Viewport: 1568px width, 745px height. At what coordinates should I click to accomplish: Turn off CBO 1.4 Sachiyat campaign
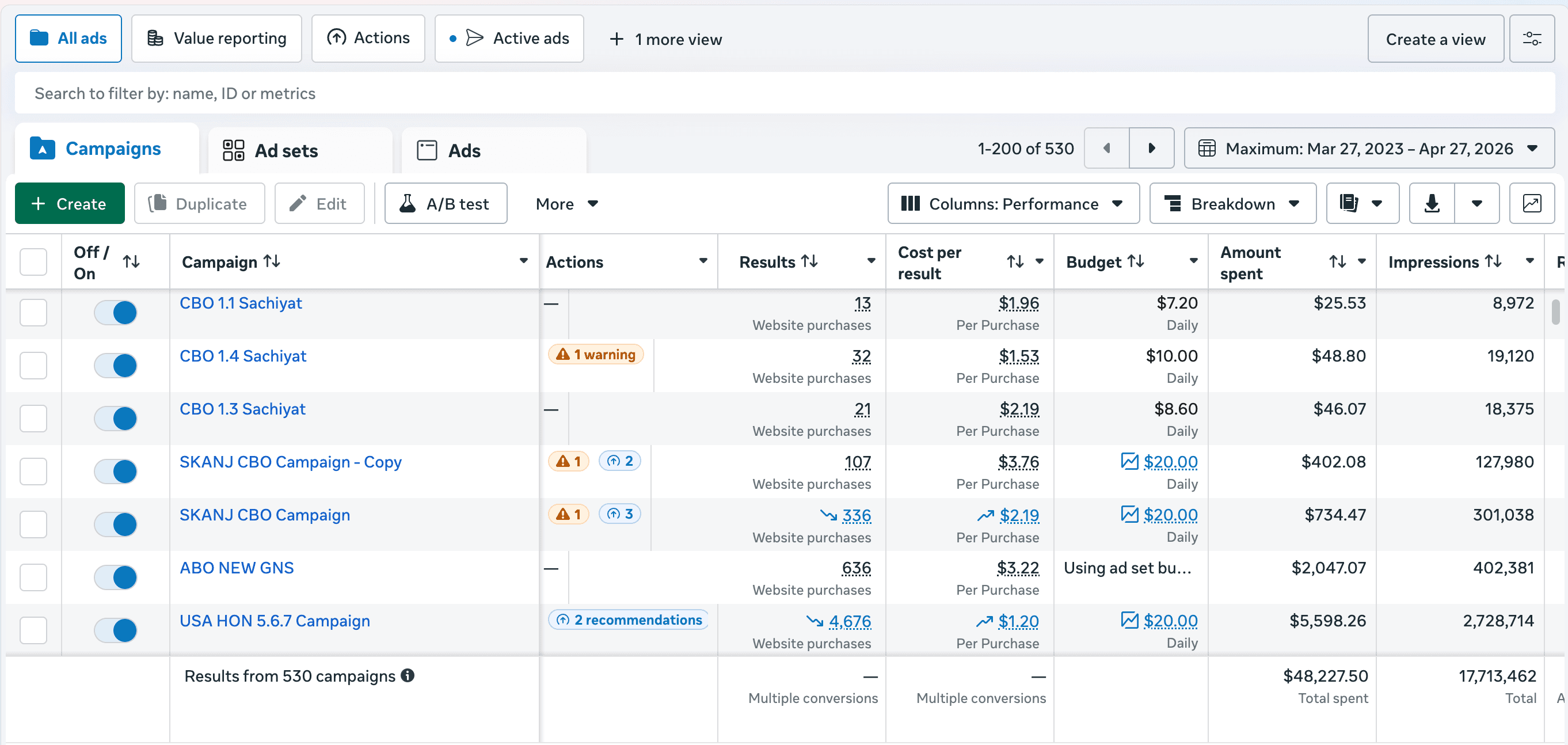(x=116, y=366)
